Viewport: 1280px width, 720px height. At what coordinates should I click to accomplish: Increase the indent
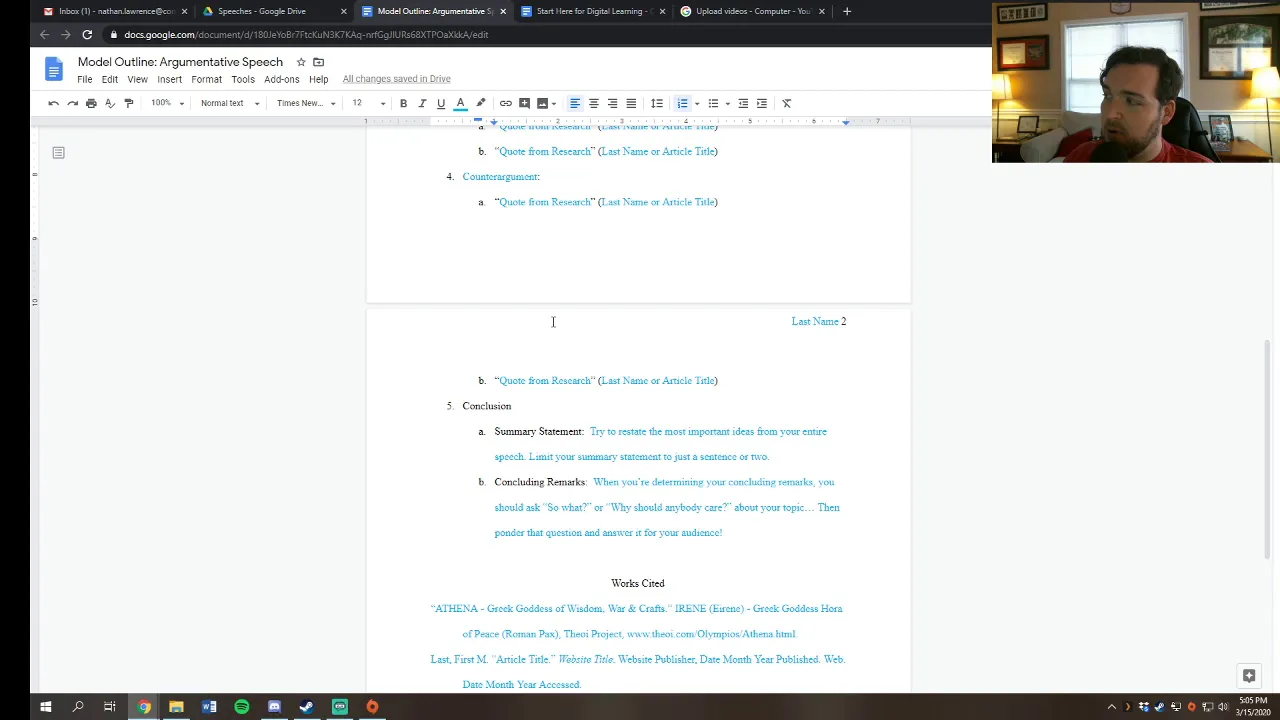point(762,103)
